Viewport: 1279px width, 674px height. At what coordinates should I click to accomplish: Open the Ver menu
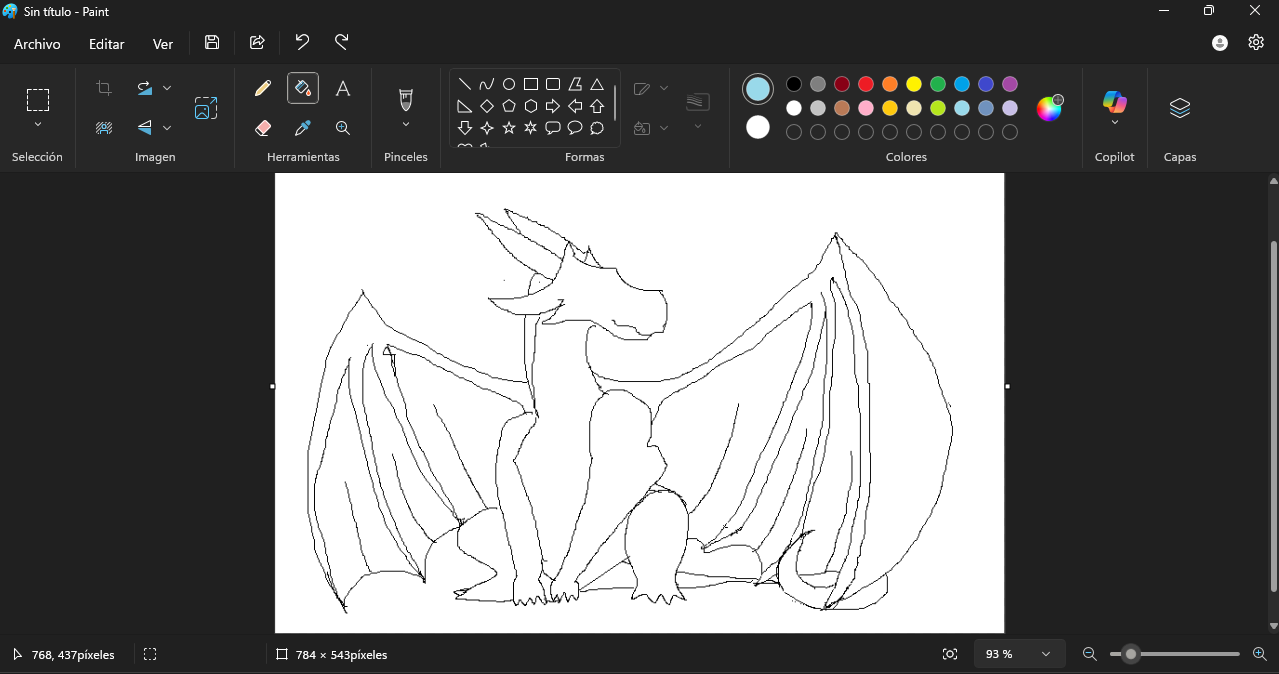pyautogui.click(x=163, y=44)
